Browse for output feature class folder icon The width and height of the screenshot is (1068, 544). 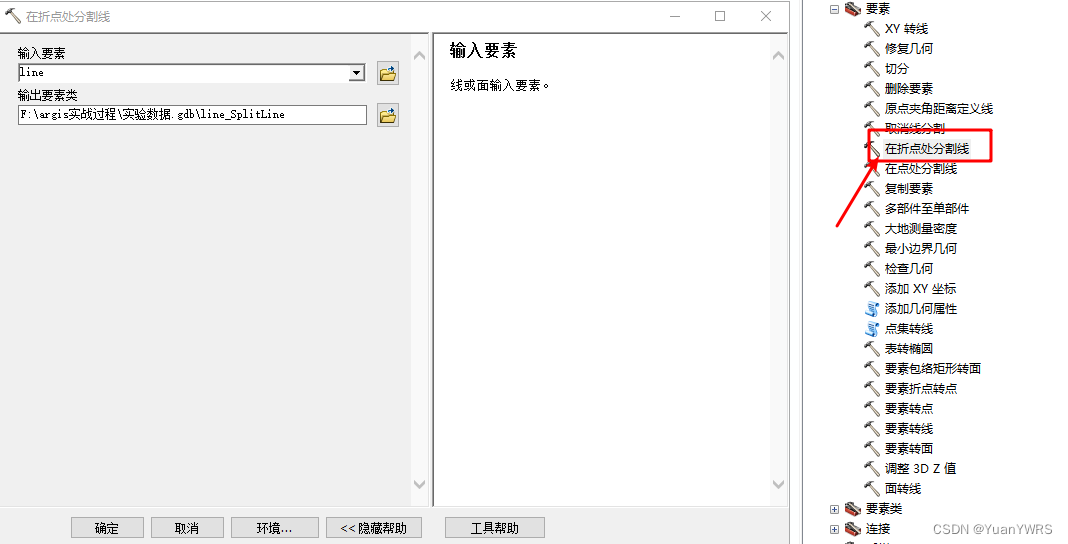[x=388, y=116]
